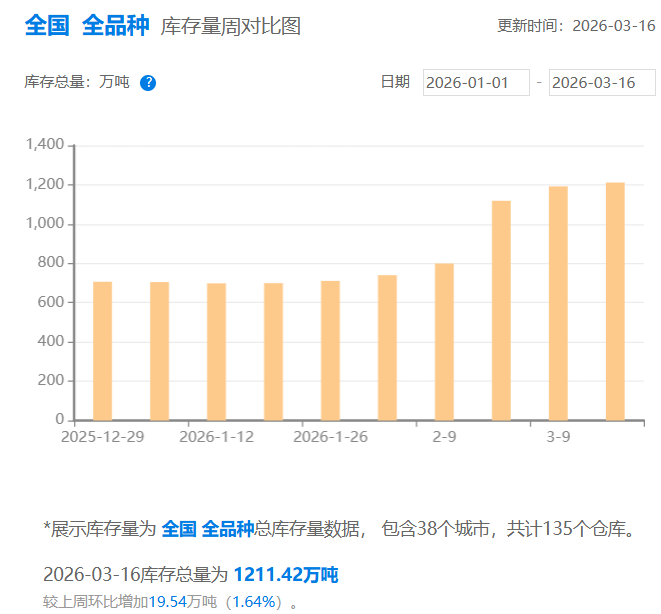Click the 库存量周对比图 heading text
The width and height of the screenshot is (661, 614).
click(x=231, y=27)
